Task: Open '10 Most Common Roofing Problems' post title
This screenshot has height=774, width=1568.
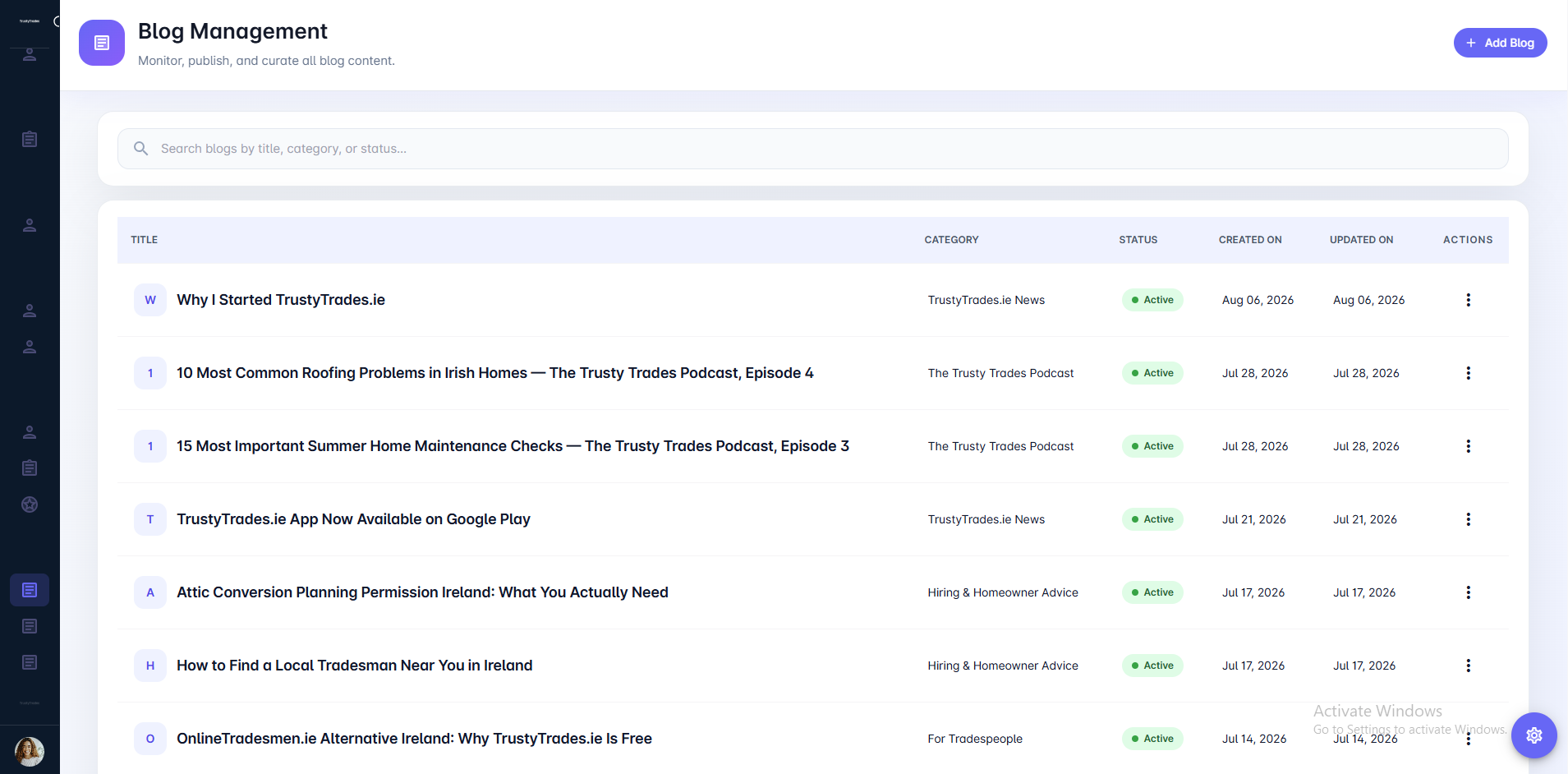Action: 495,373
